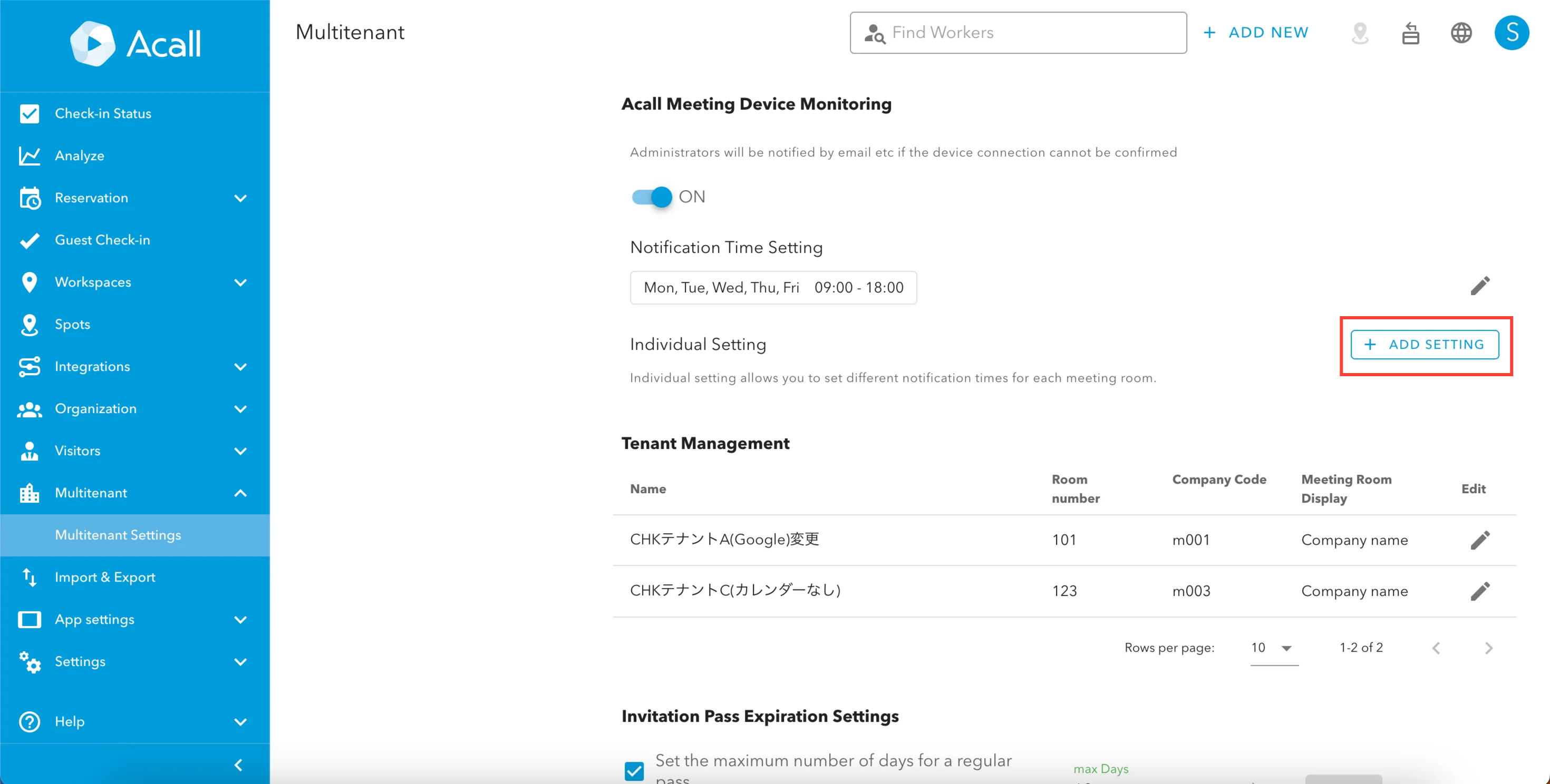Click the check-out desk icon in header
Screen dimensions: 1550x784
click(1410, 33)
